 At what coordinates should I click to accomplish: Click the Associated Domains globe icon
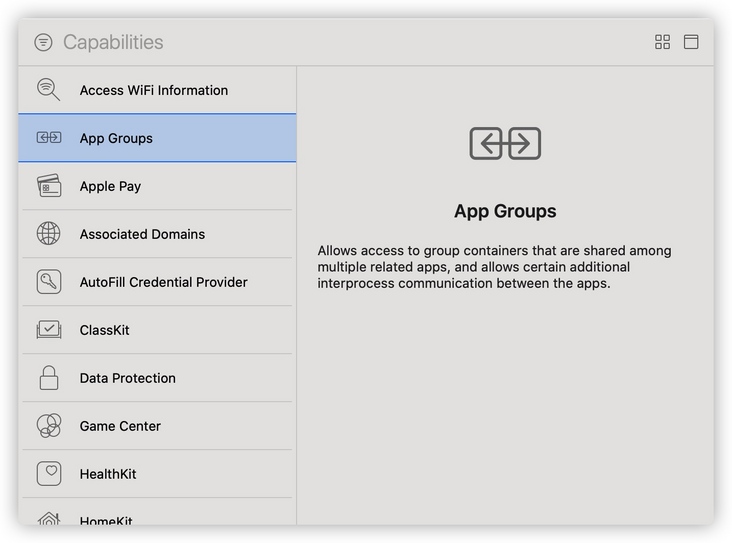(49, 233)
